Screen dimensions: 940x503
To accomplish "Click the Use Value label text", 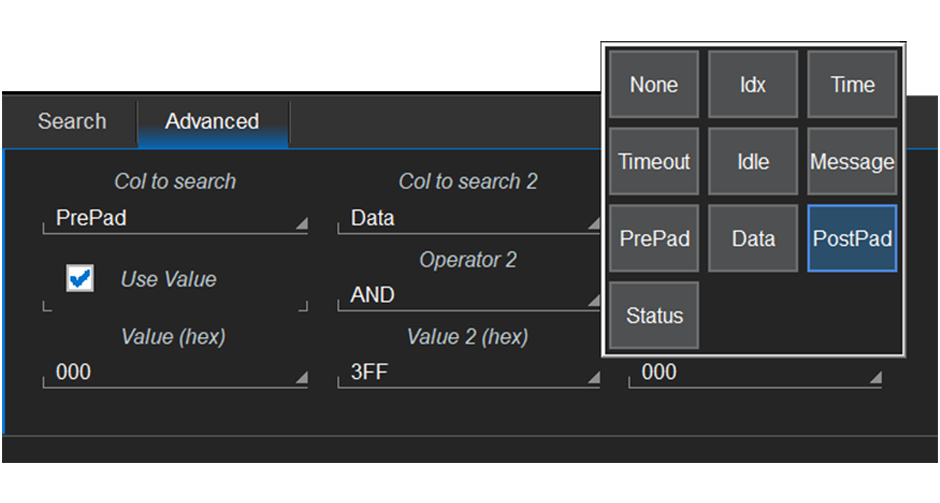I will (x=168, y=280).
